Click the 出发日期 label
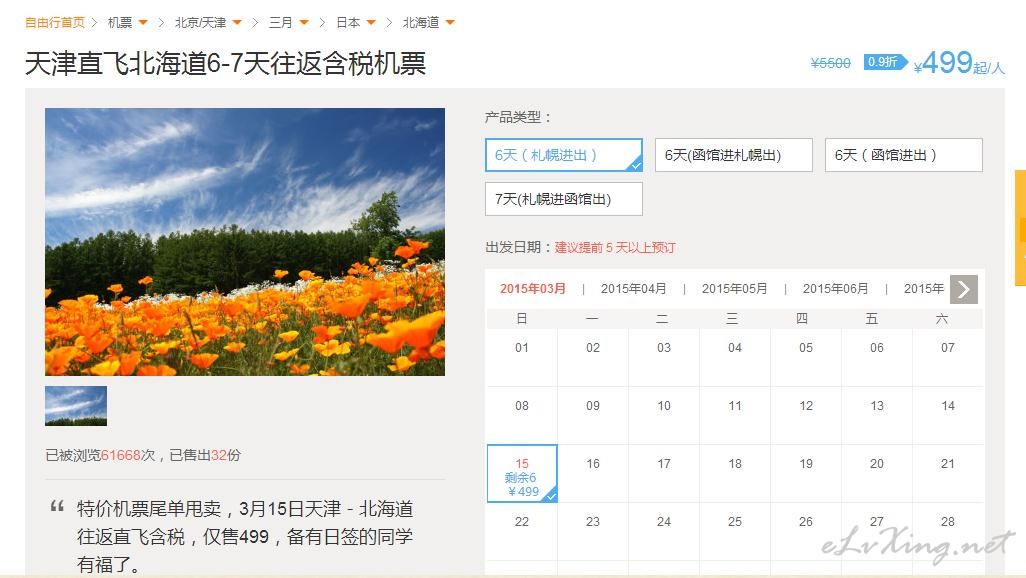Image resolution: width=1026 pixels, height=578 pixels. pyautogui.click(x=518, y=247)
